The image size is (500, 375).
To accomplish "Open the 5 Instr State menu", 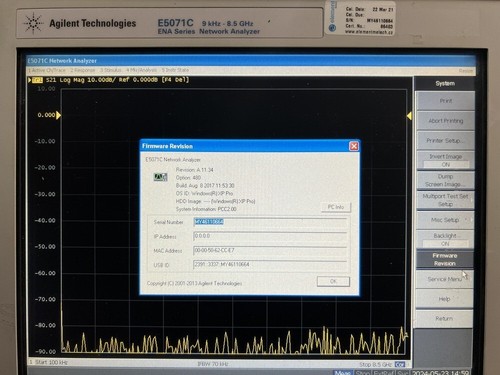I will click(175, 70).
